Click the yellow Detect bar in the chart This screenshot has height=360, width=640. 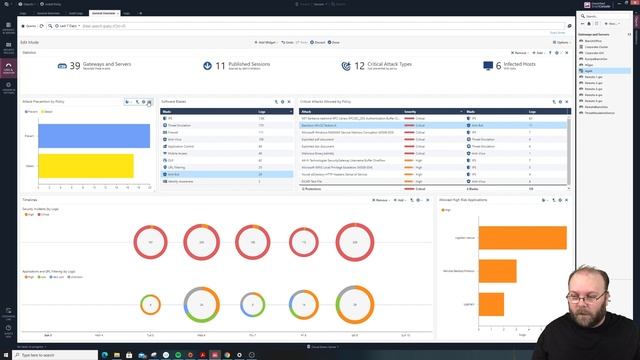86,166
